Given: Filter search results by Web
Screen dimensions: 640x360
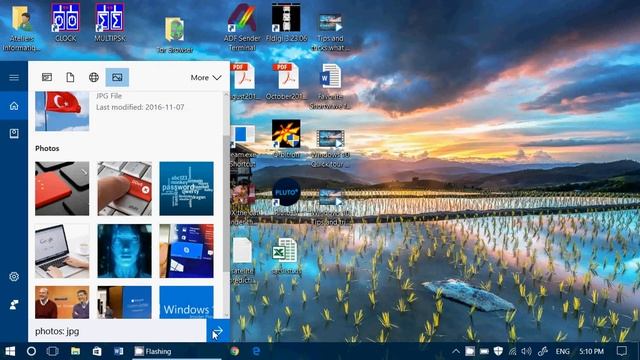Looking at the screenshot, I should (x=94, y=77).
